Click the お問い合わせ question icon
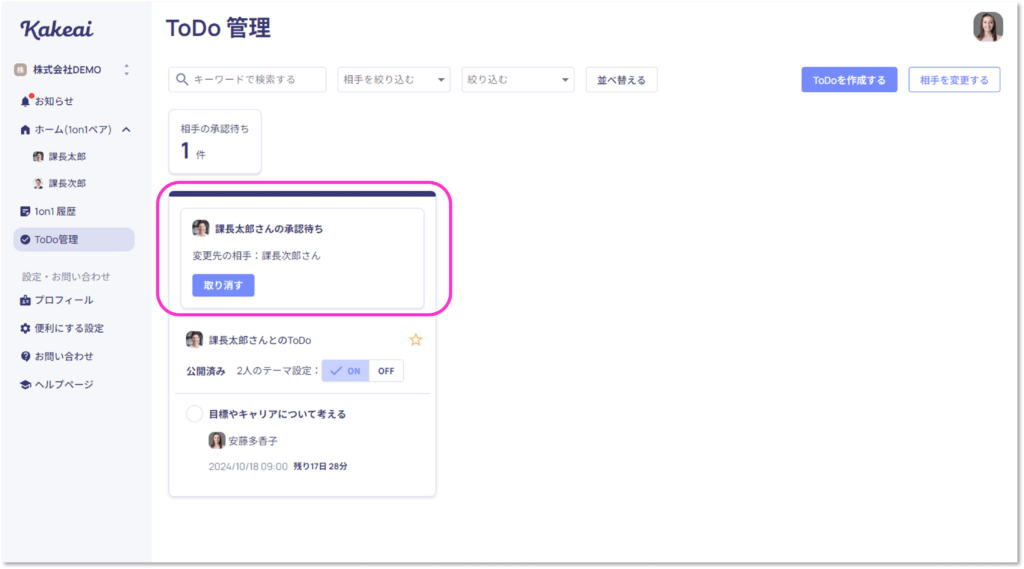Image resolution: width=1024 pixels, height=569 pixels. 25,357
